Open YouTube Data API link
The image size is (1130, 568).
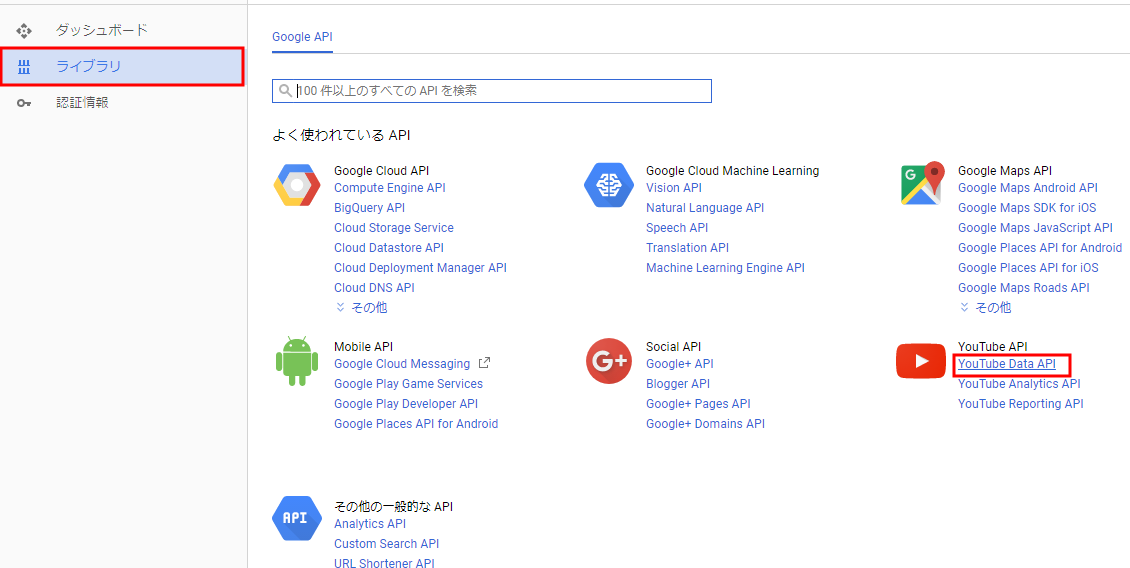click(1007, 364)
